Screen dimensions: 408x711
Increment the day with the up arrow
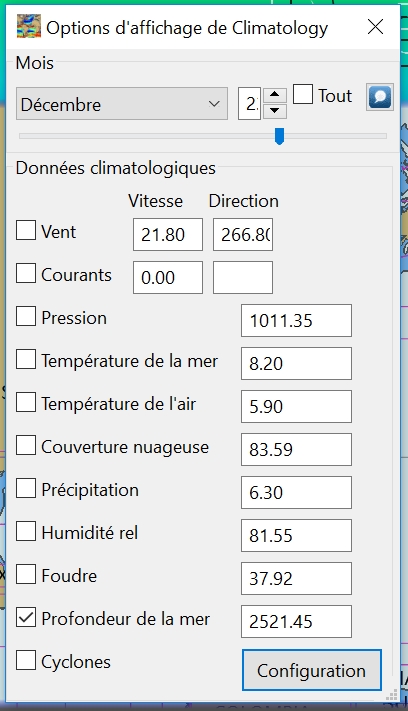[x=274, y=96]
